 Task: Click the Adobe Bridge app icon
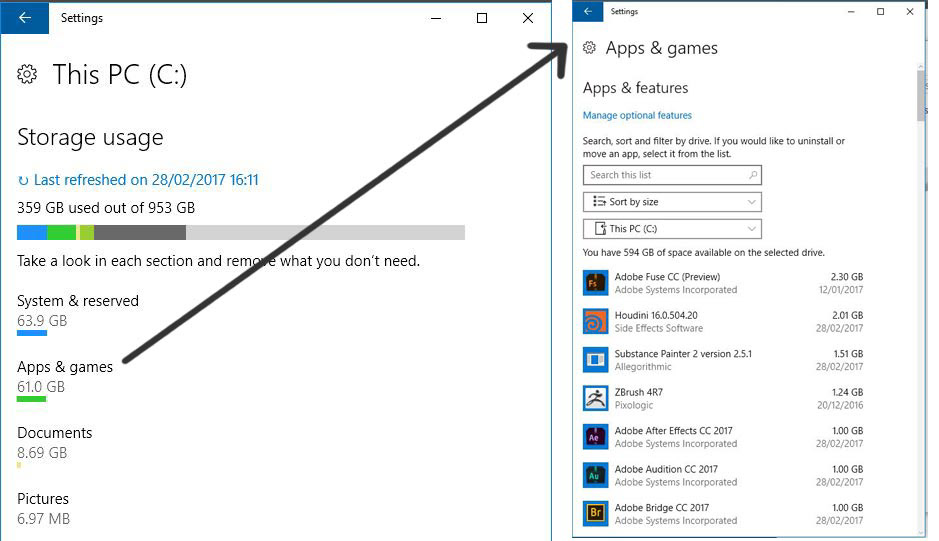[x=595, y=513]
